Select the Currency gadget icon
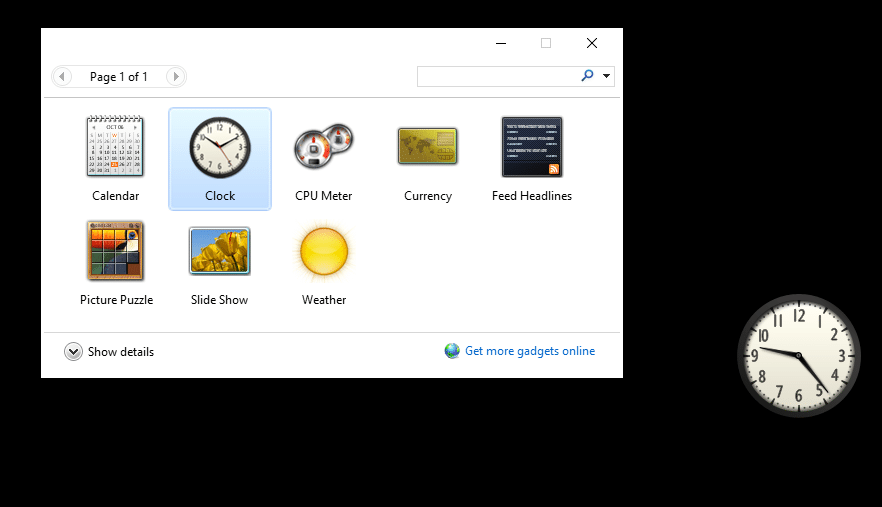Screen dimensions: 882x507 coord(427,147)
